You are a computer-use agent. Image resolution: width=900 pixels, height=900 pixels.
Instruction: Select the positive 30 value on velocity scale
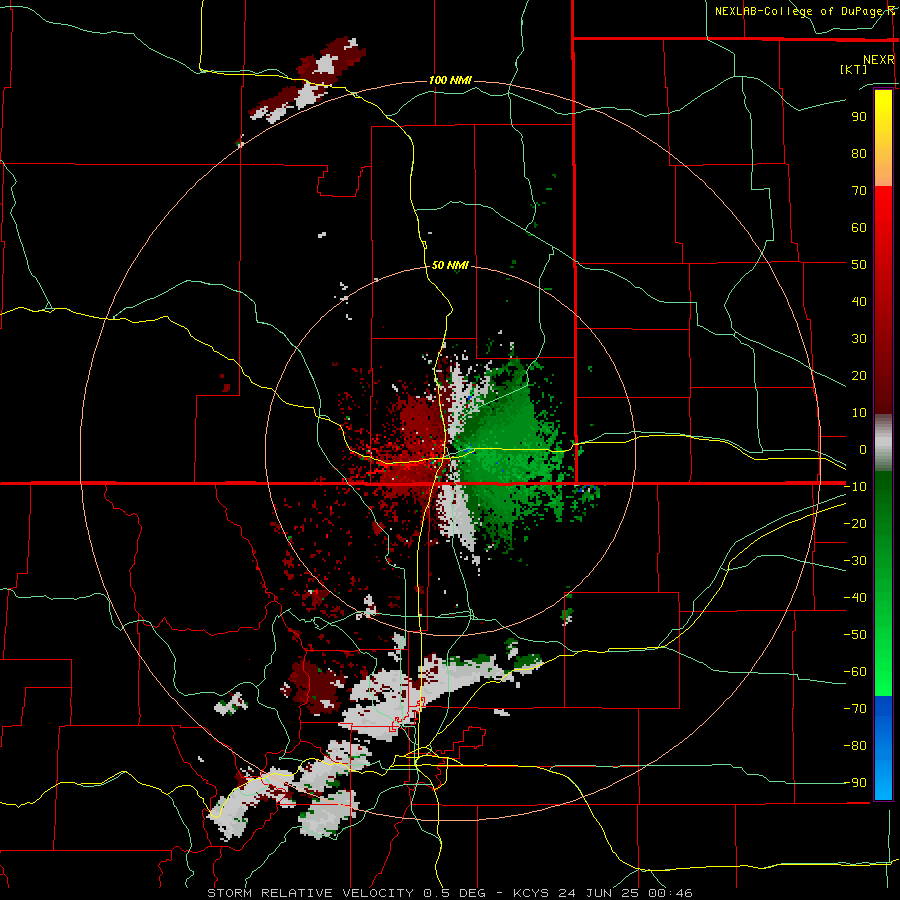pos(859,339)
